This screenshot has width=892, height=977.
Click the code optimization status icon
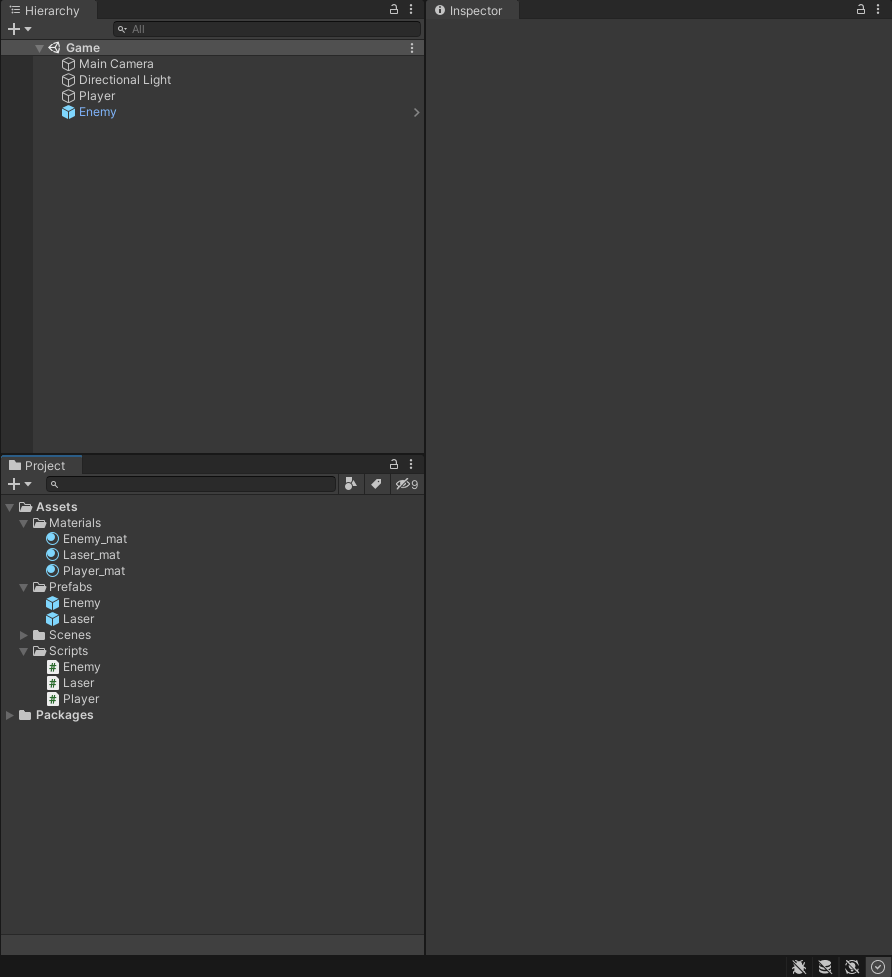[x=851, y=967]
